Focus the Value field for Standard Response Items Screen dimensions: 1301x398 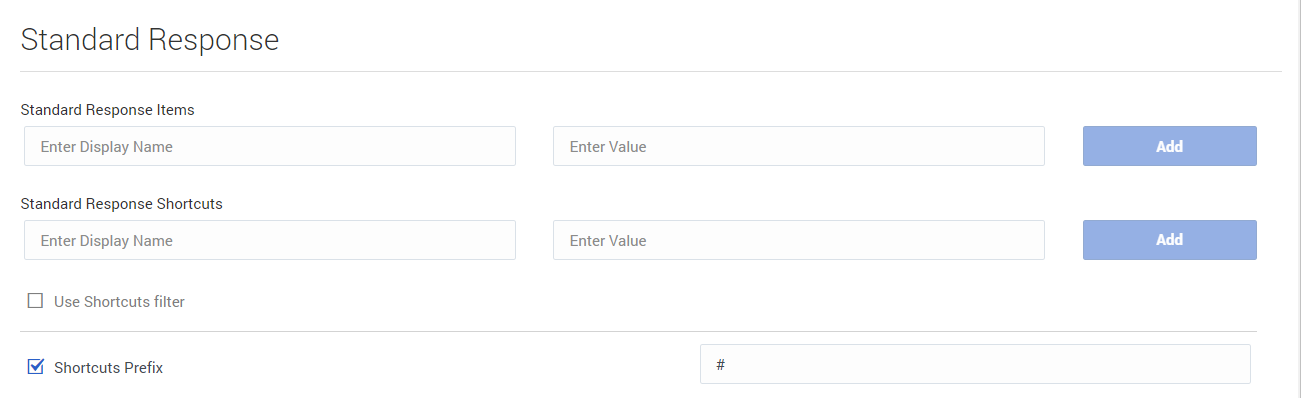[799, 146]
